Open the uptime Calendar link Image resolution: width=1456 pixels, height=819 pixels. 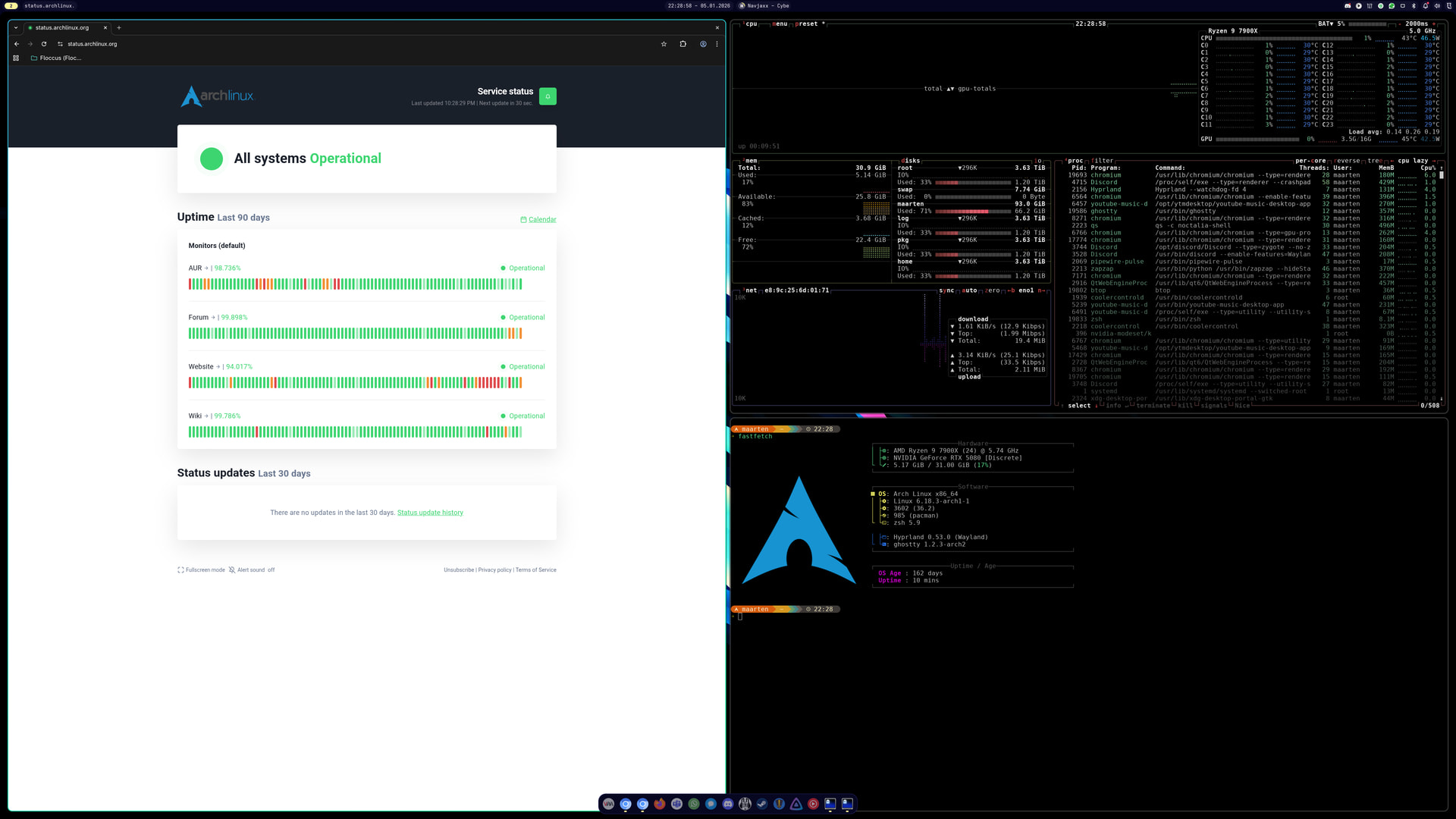(x=538, y=220)
